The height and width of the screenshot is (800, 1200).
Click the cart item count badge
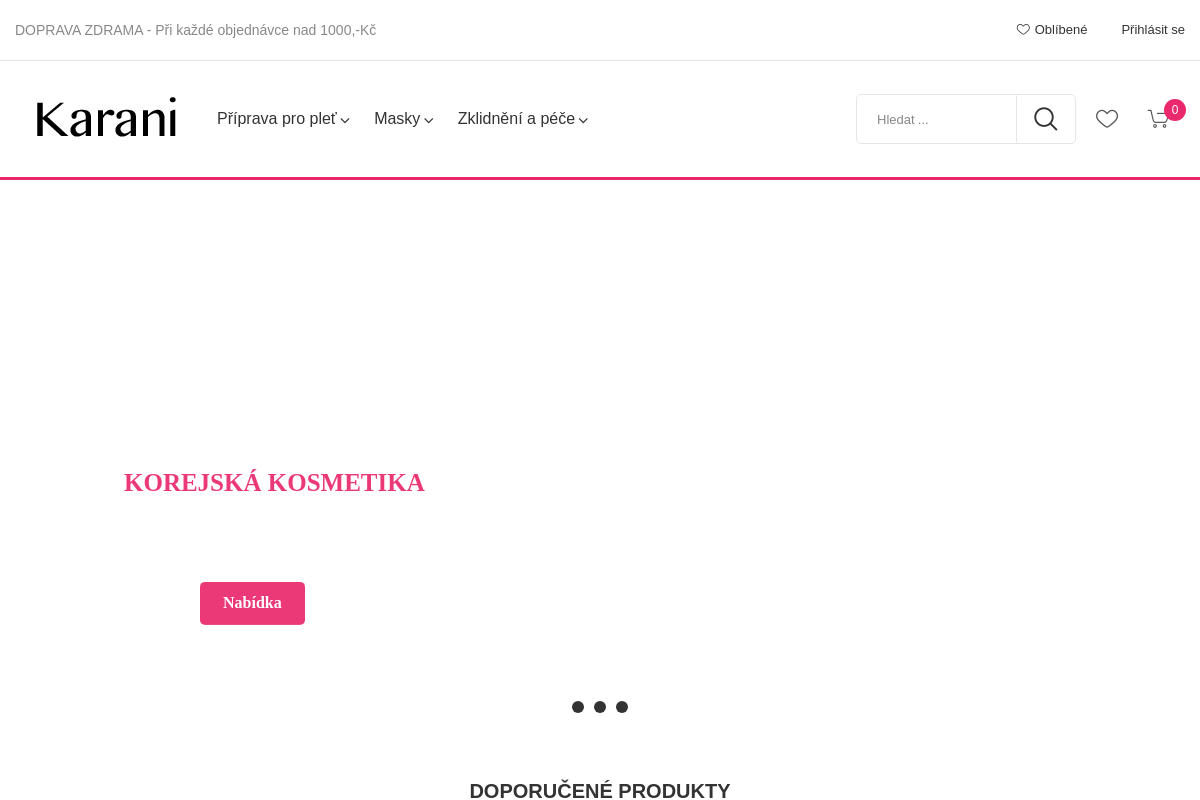pos(1175,110)
